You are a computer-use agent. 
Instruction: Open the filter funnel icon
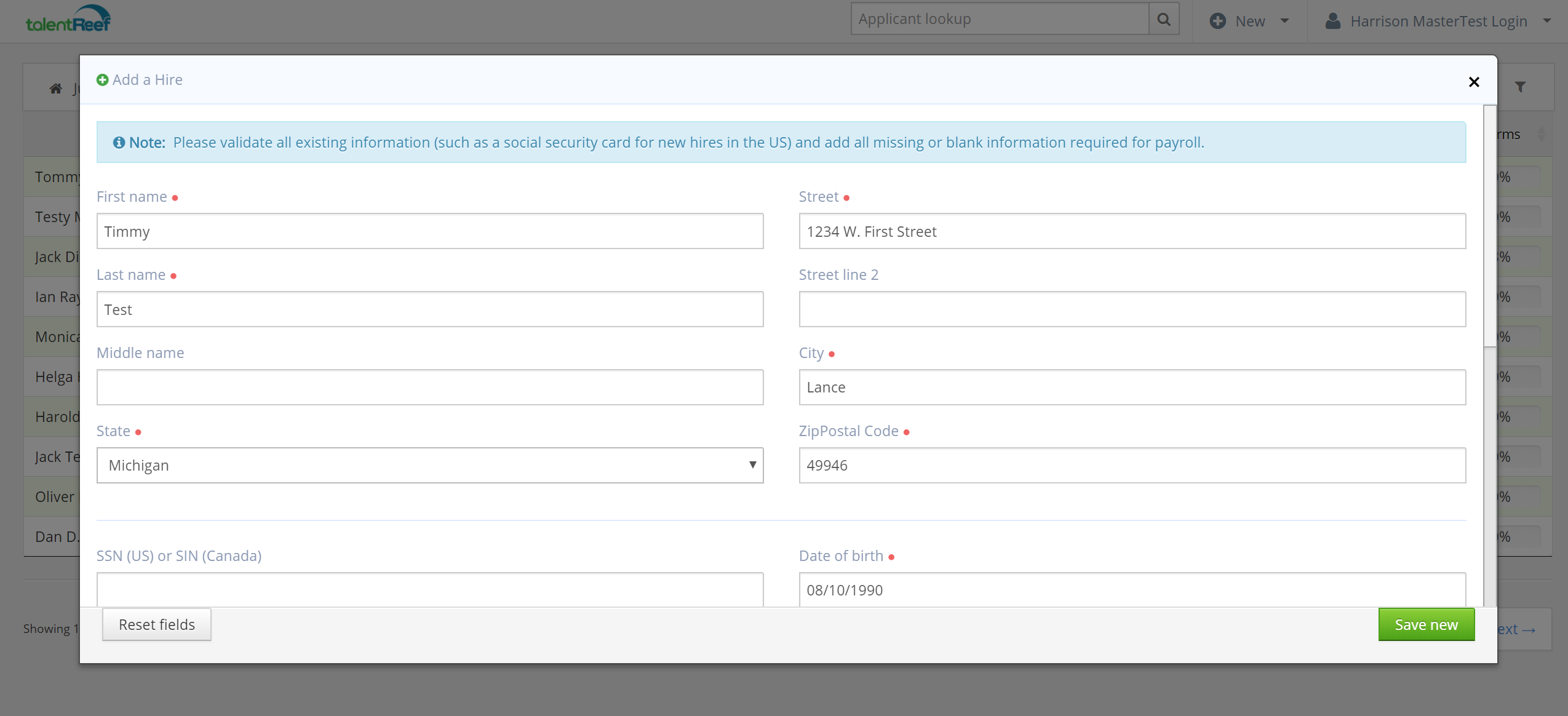point(1521,86)
